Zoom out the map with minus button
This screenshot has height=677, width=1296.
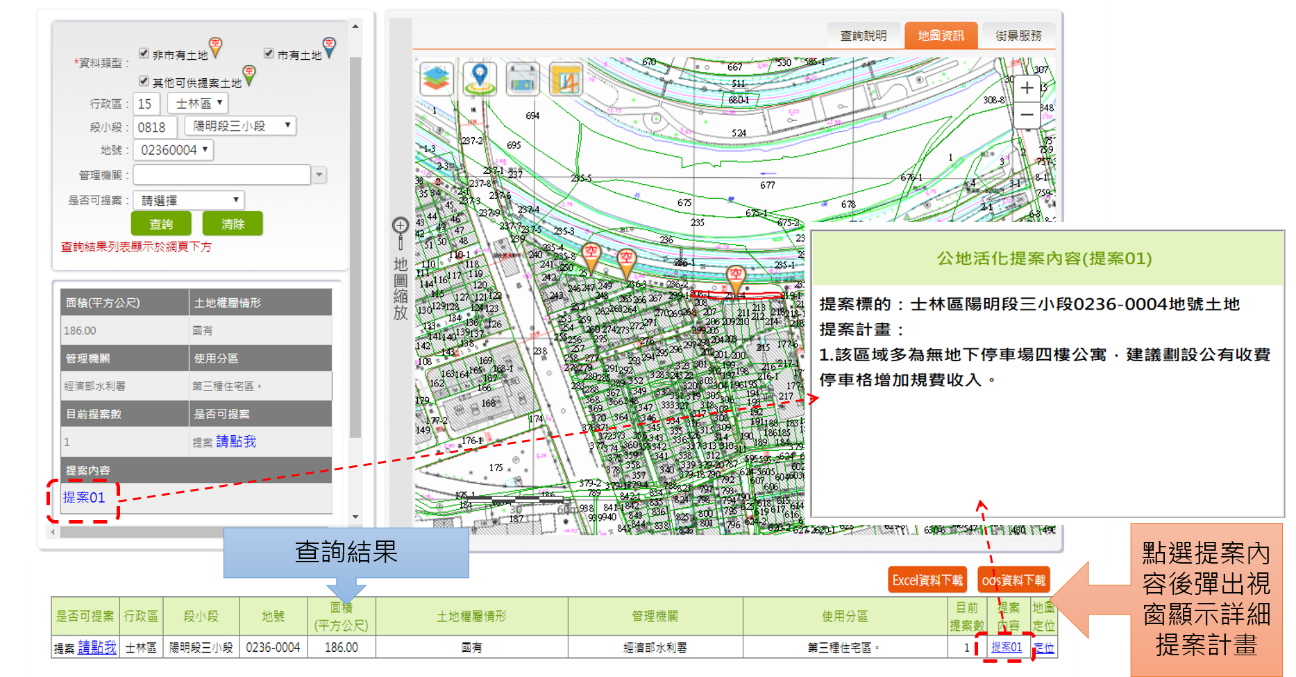[x=1027, y=115]
